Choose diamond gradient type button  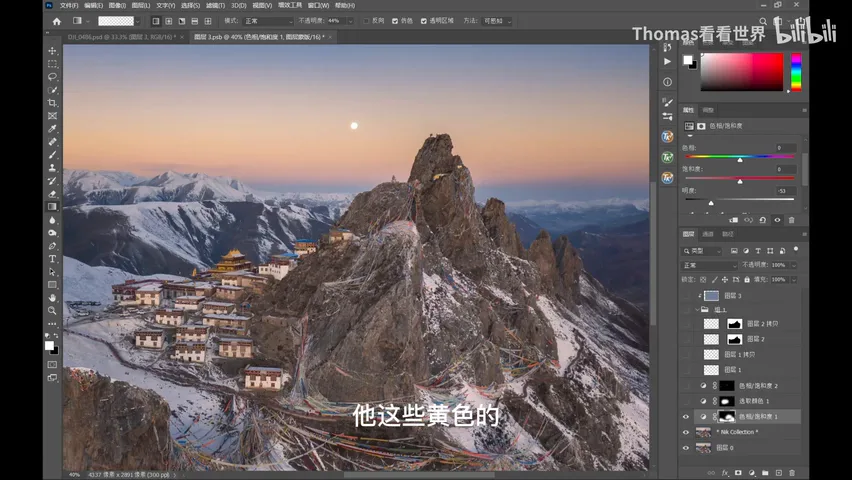pos(208,21)
